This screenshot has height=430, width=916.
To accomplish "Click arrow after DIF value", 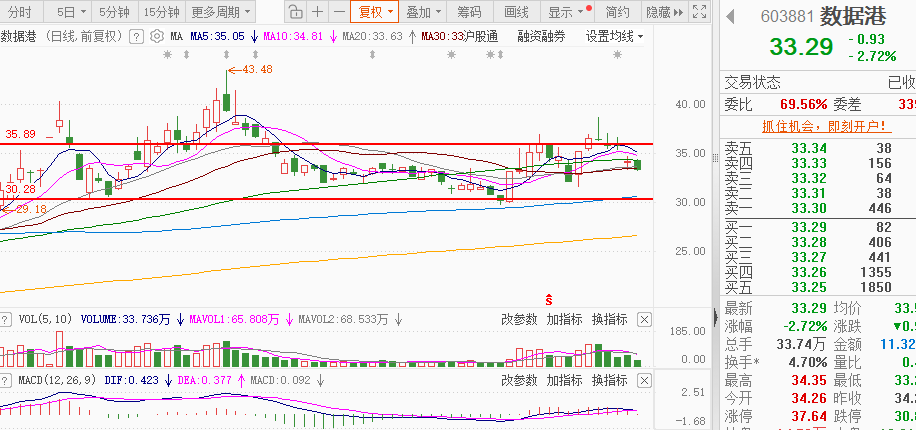I will click(168, 381).
